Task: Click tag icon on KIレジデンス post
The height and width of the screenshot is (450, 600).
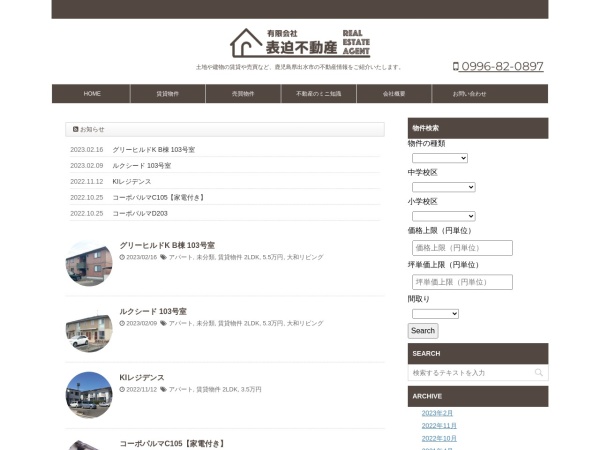Action: click(163, 390)
